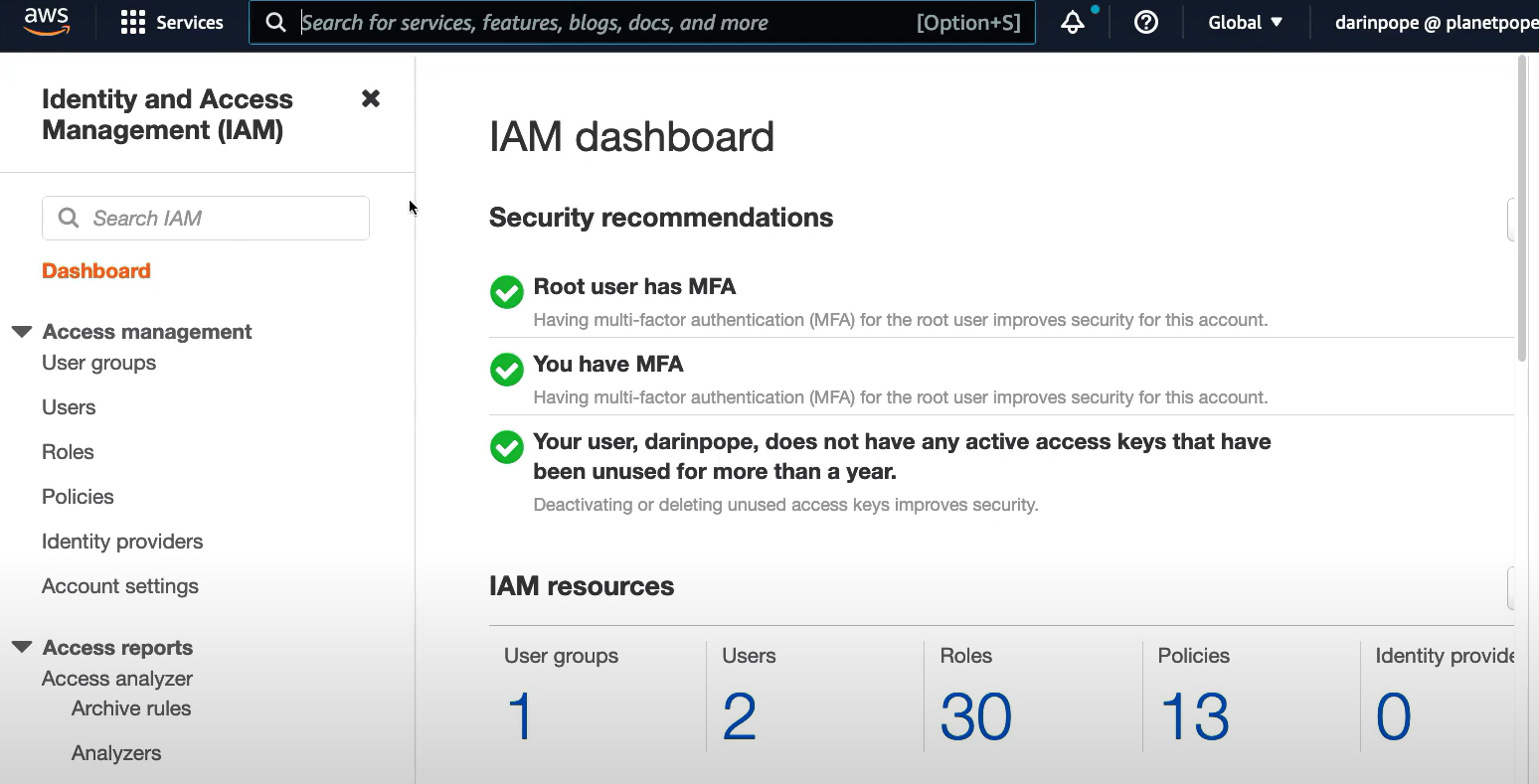Click the User groups label in IAM resources
The height and width of the screenshot is (784, 1539).
pyautogui.click(x=561, y=656)
